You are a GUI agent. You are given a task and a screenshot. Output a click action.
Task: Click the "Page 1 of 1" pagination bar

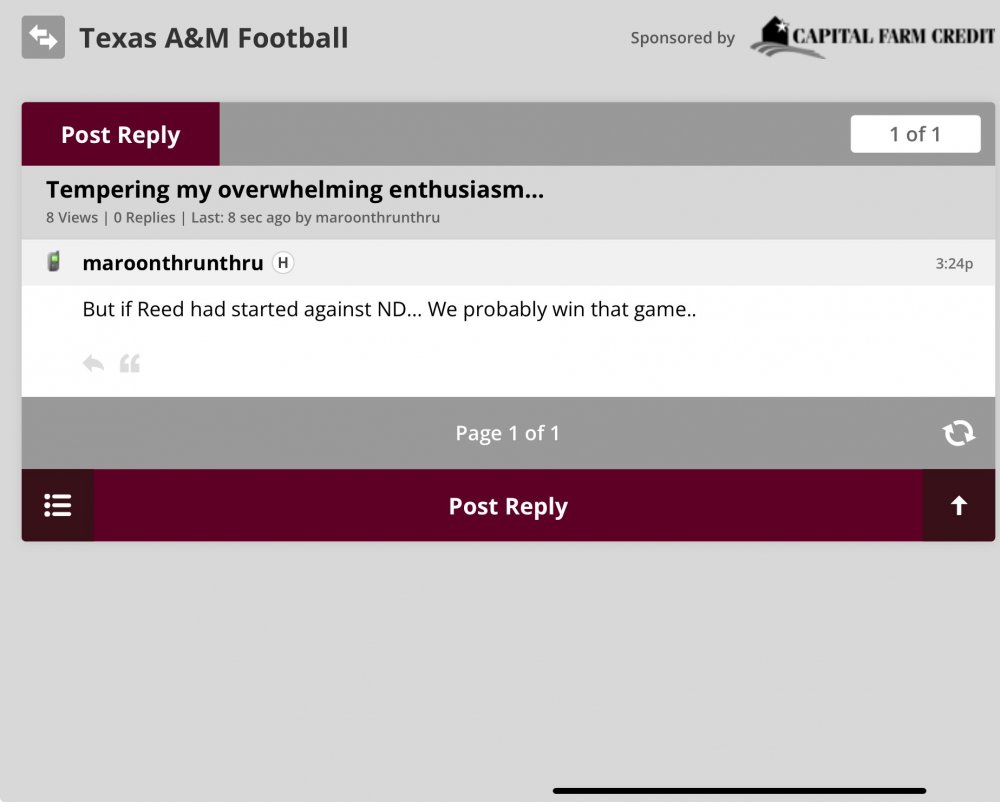pyautogui.click(x=507, y=433)
